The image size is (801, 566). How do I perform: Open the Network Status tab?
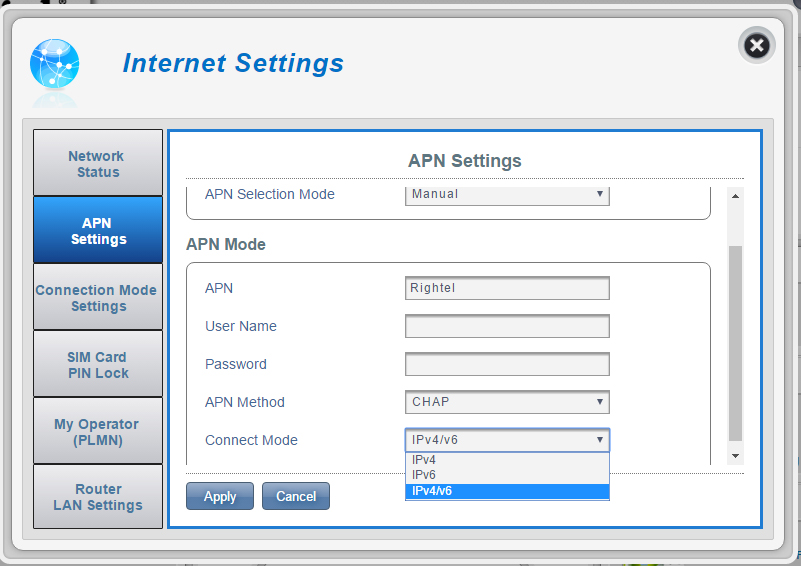coord(97,164)
